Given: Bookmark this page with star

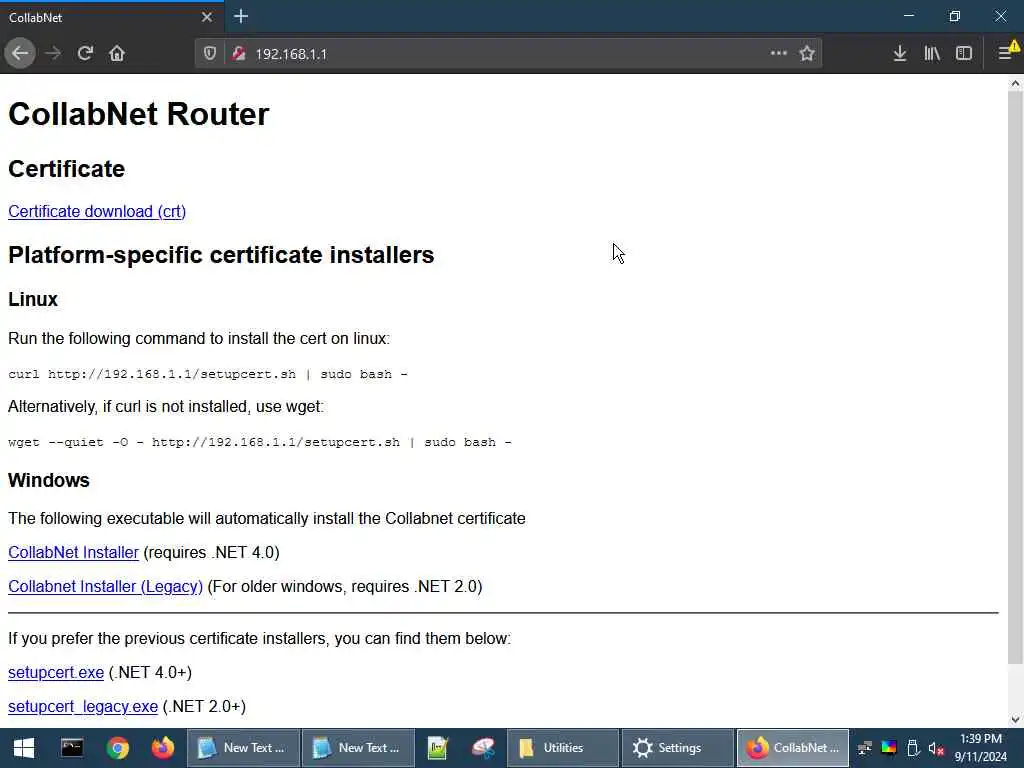Looking at the screenshot, I should (807, 54).
